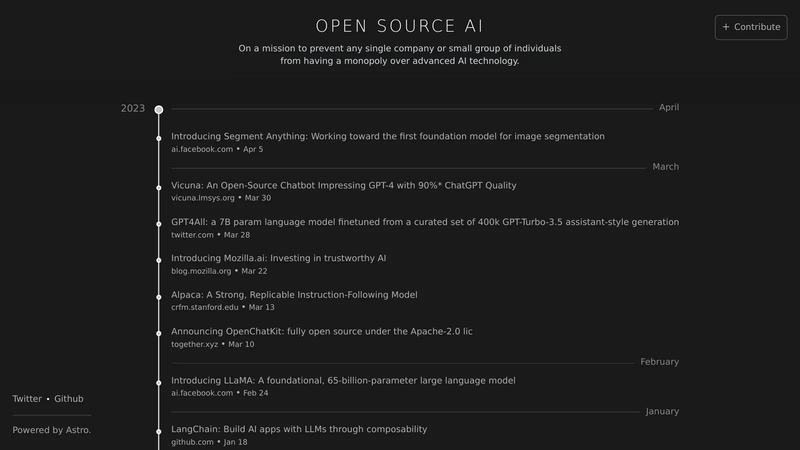Open the Vicuna Open-Source Chatbot article
Screen dimensions: 800x450
pos(343,185)
